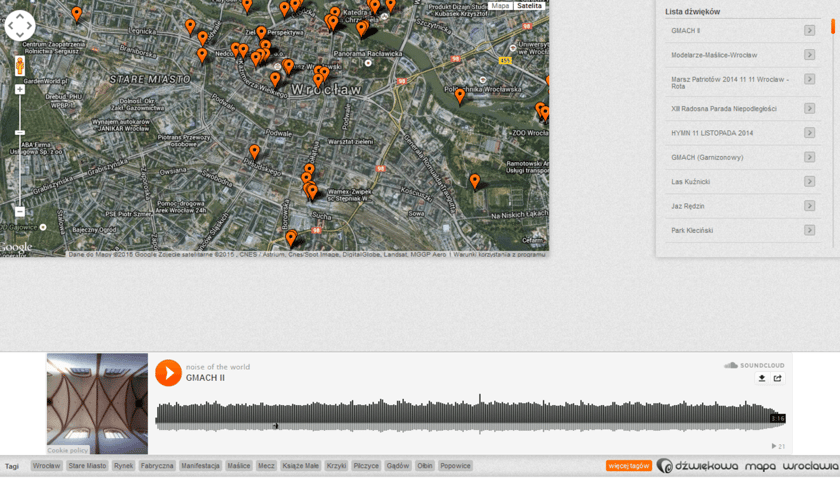Download the track in SoundCloud player
The height and width of the screenshot is (480, 840).
click(x=762, y=379)
